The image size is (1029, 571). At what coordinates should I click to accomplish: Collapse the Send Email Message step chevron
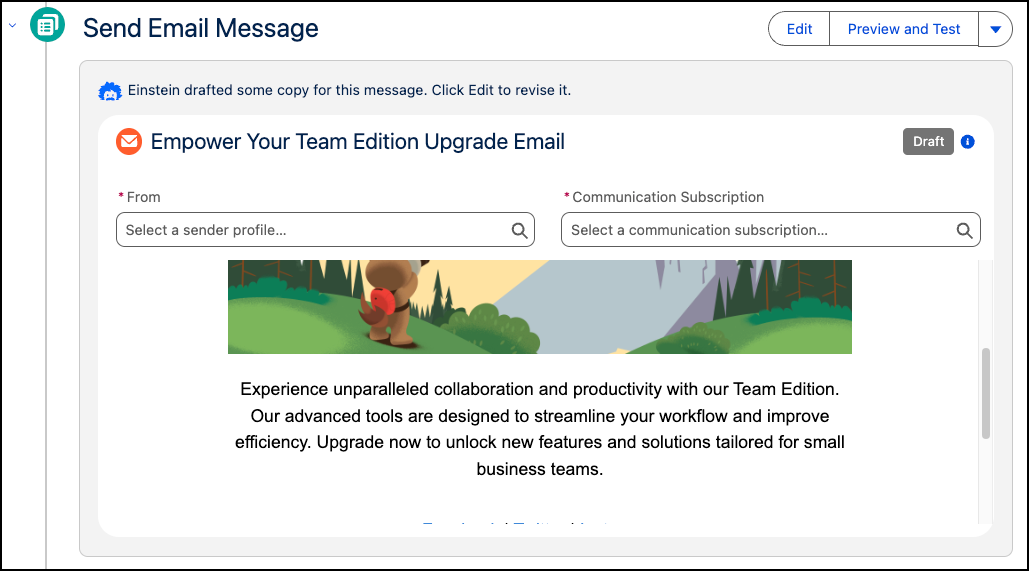[12, 26]
